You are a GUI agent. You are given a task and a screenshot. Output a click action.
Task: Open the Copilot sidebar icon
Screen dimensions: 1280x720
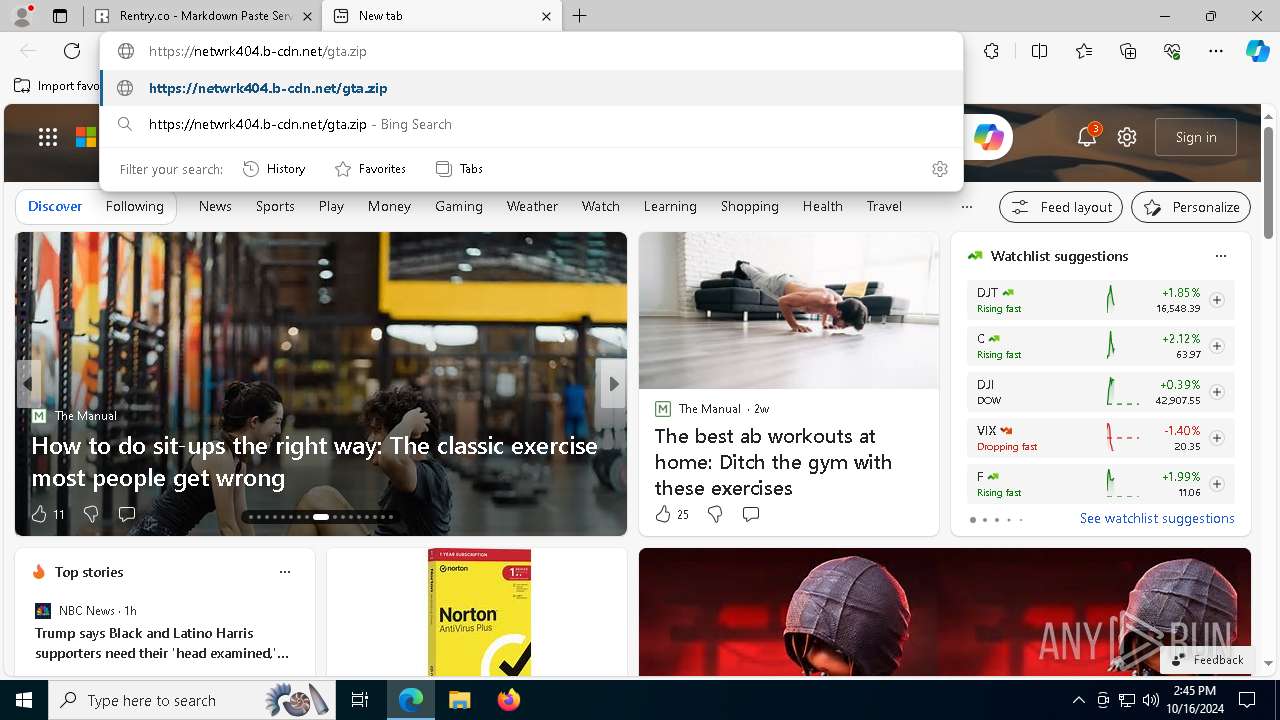tap(1258, 51)
